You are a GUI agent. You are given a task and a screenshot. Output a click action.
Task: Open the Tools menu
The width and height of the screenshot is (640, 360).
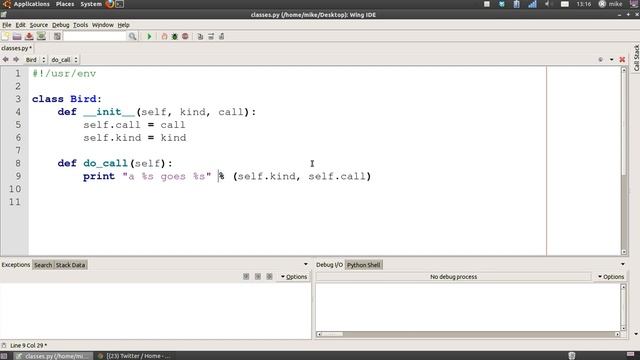click(x=80, y=25)
